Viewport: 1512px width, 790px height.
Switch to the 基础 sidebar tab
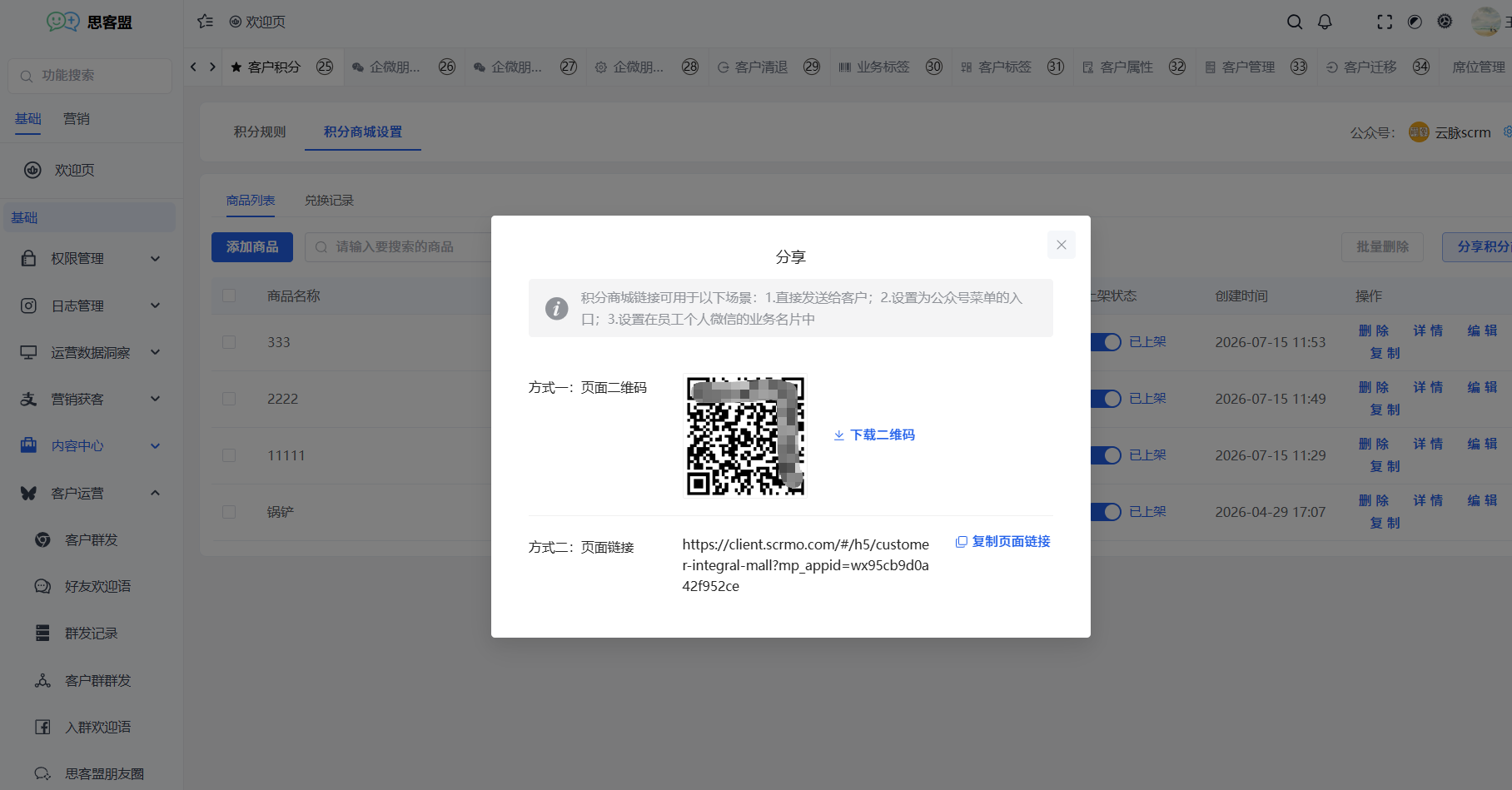pyautogui.click(x=27, y=119)
